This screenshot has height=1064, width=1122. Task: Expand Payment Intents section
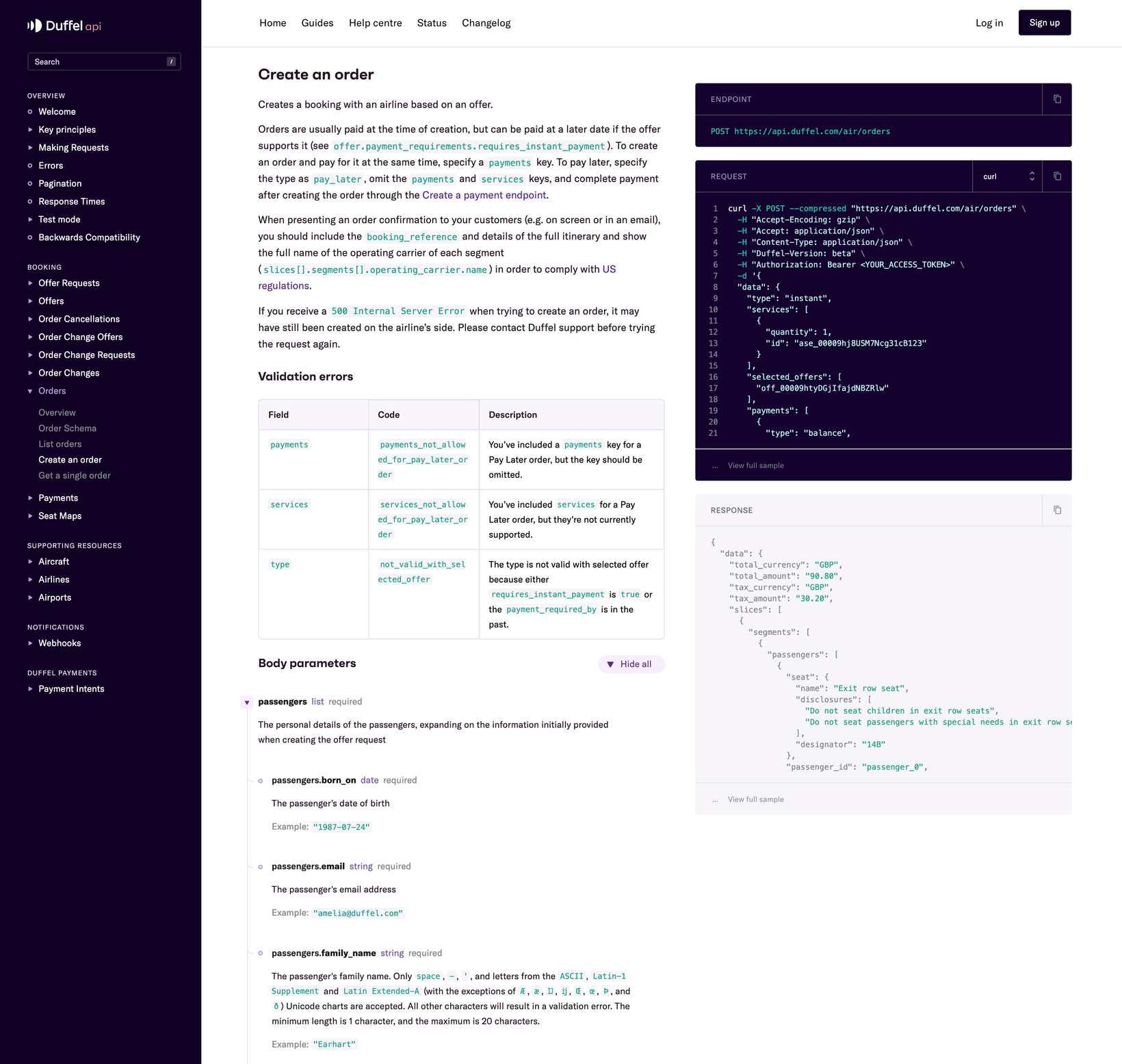click(x=30, y=689)
